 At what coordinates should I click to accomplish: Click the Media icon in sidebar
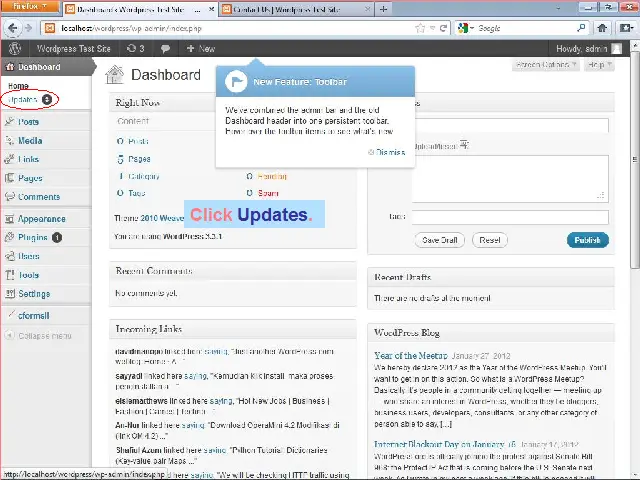[x=9, y=140]
